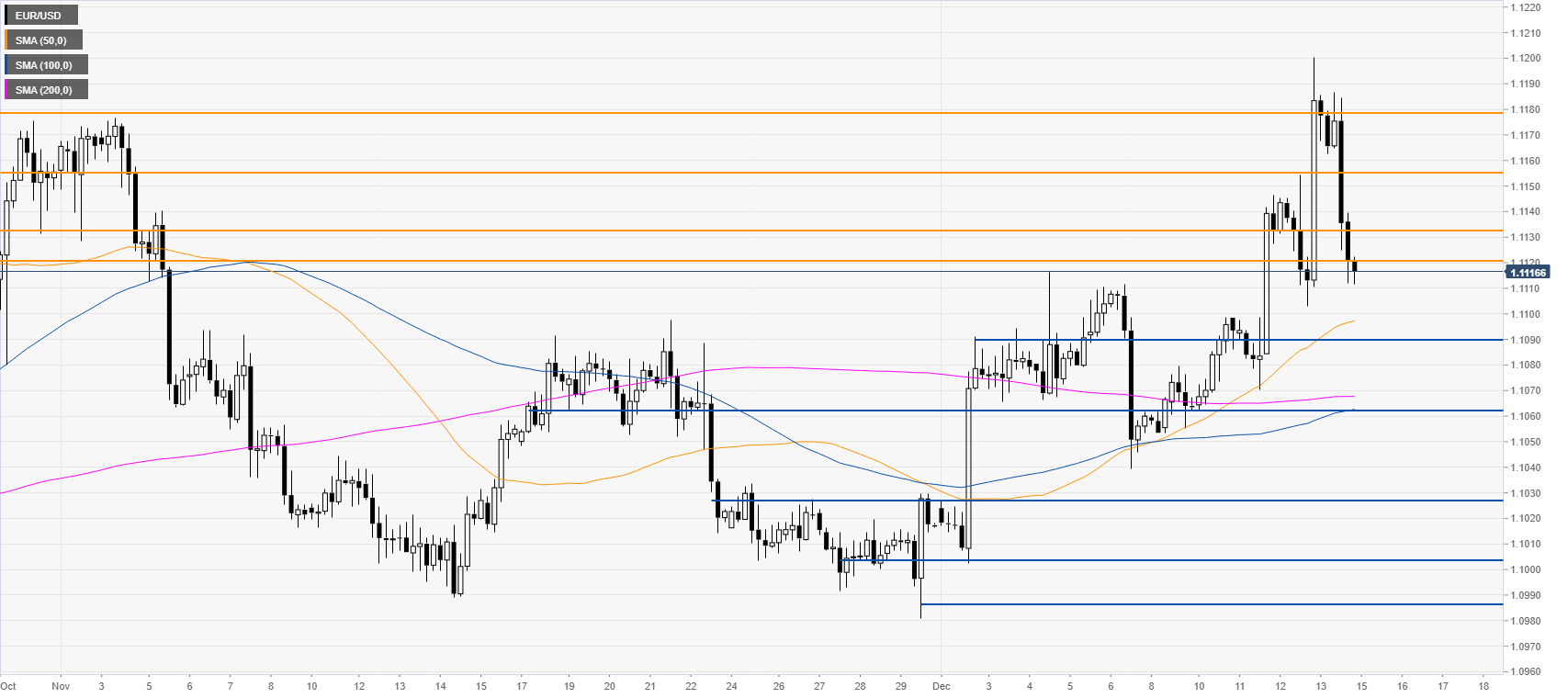
Task: Click the 1.1000 price axis label
Action: point(1526,569)
